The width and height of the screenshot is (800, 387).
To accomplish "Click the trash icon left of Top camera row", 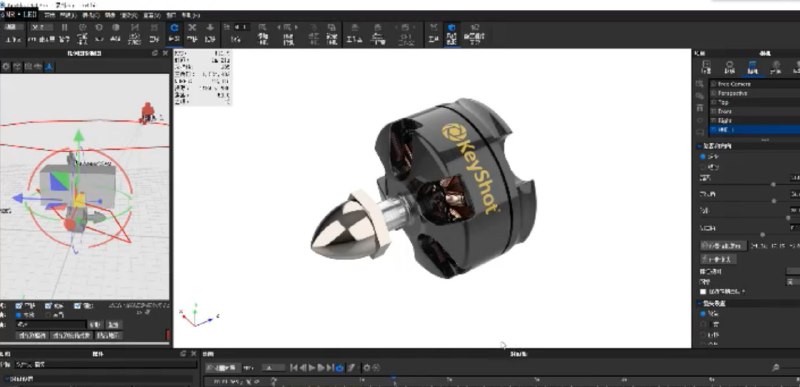I will pyautogui.click(x=699, y=108).
